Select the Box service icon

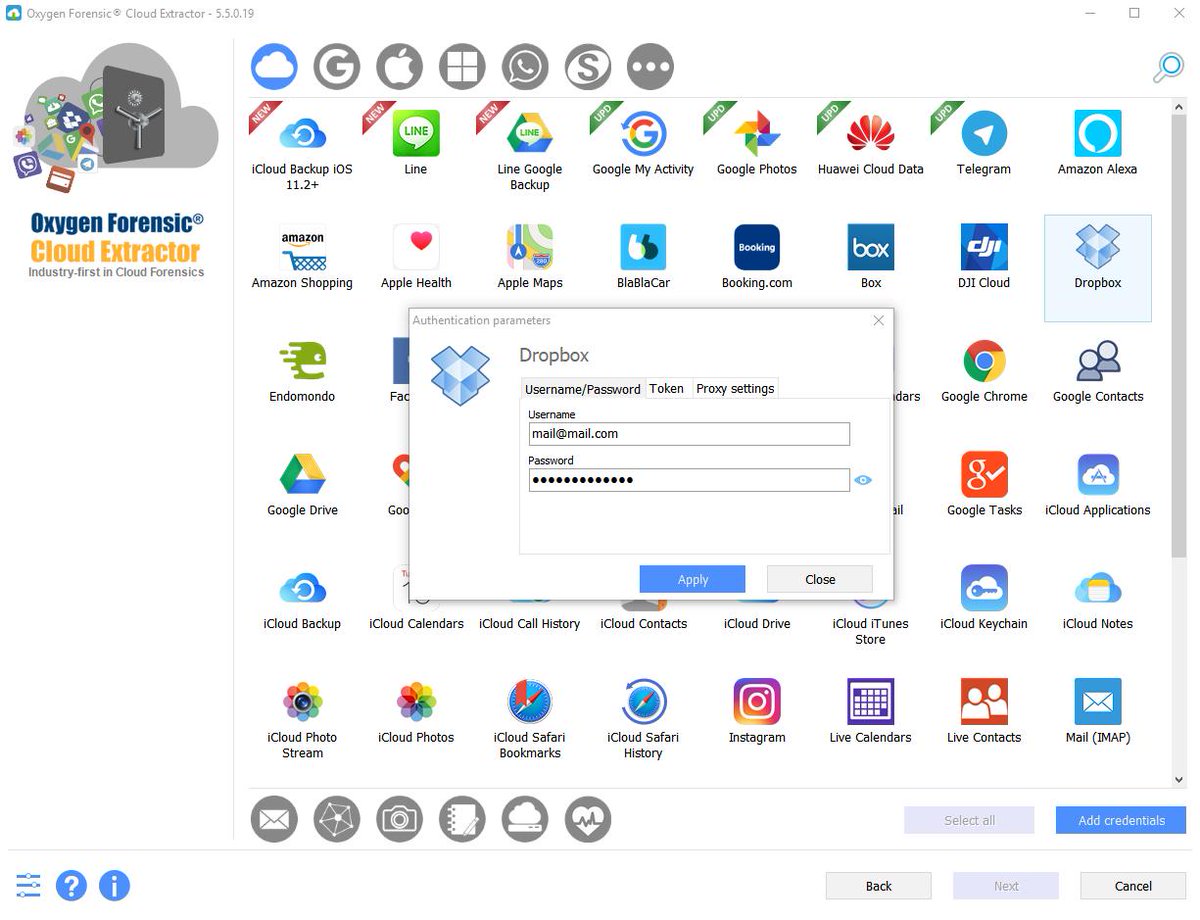[x=871, y=247]
